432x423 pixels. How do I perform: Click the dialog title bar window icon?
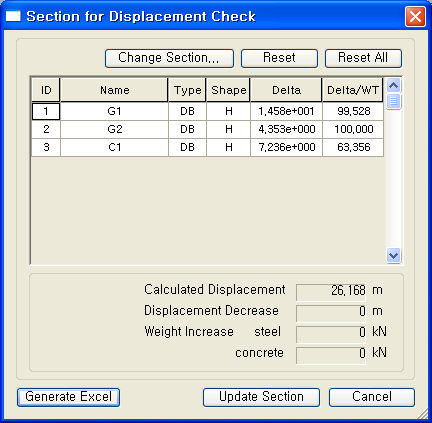(13, 16)
